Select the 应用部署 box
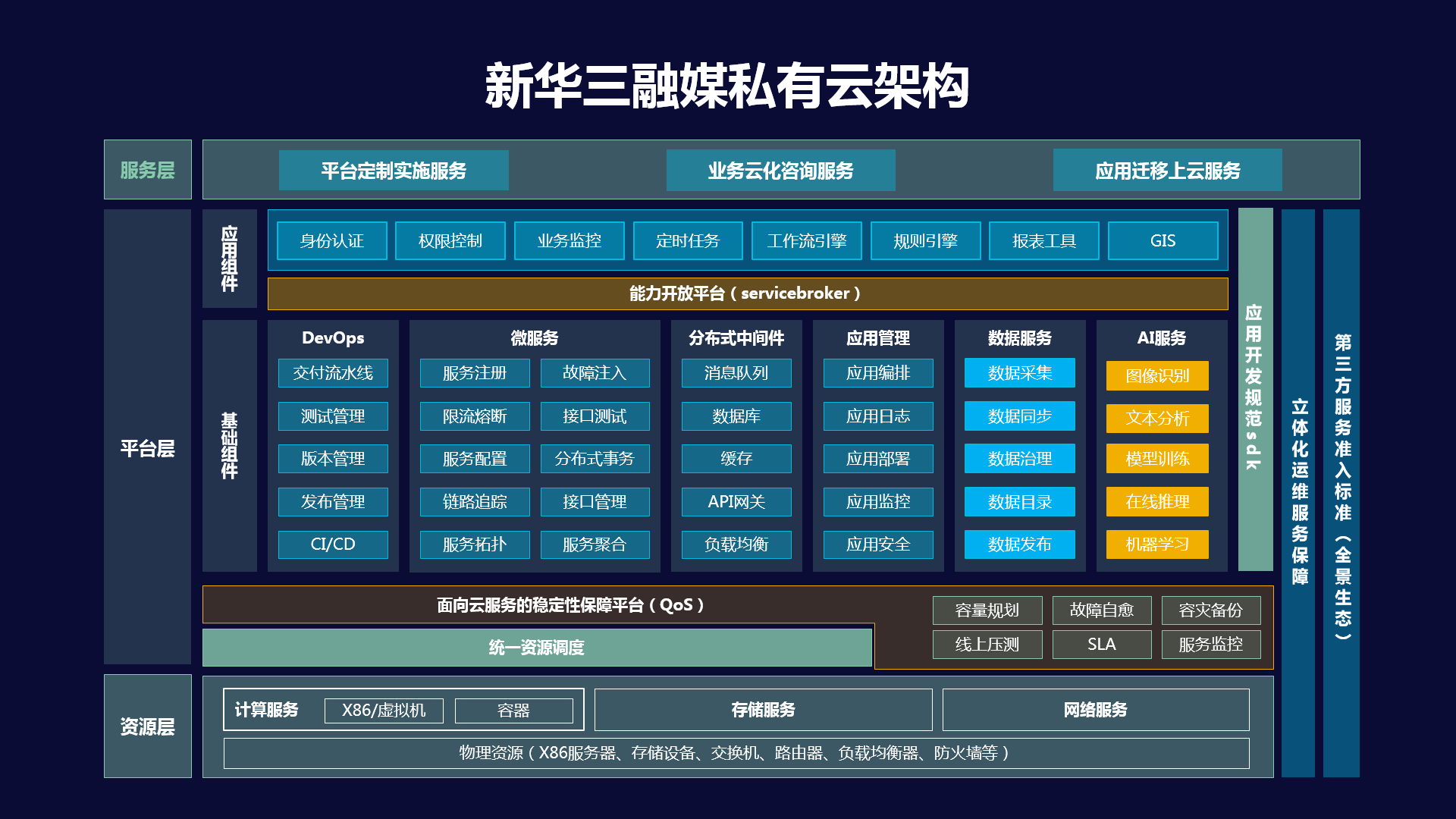This screenshot has width=1456, height=819. click(x=878, y=459)
